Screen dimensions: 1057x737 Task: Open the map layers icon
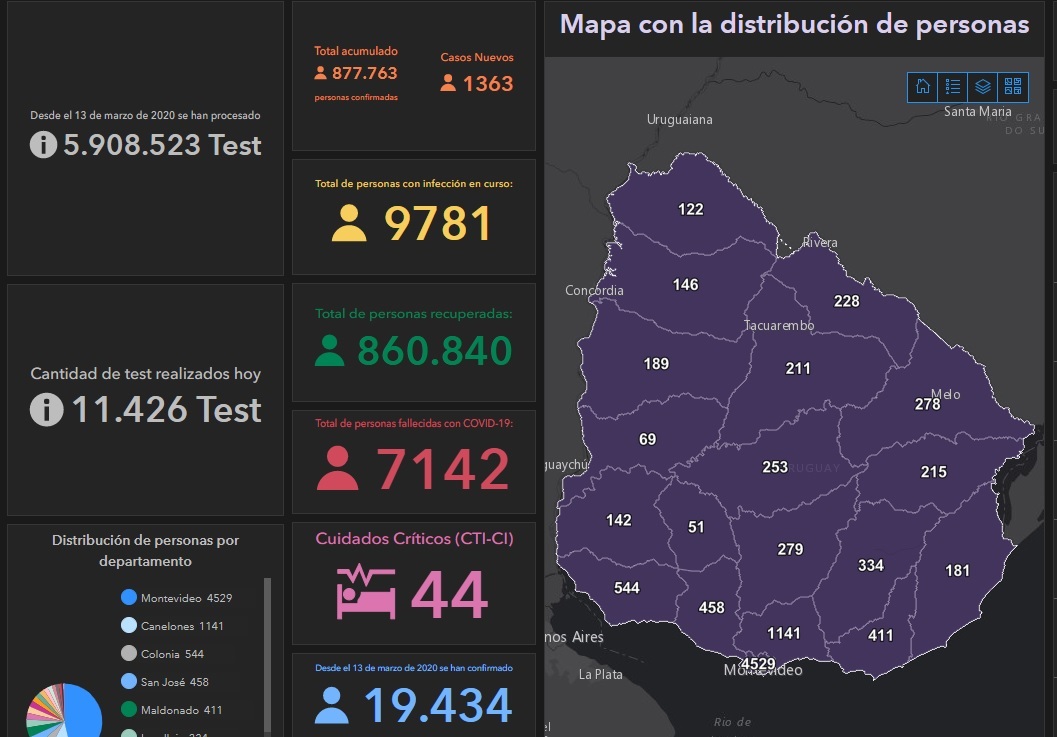click(983, 87)
